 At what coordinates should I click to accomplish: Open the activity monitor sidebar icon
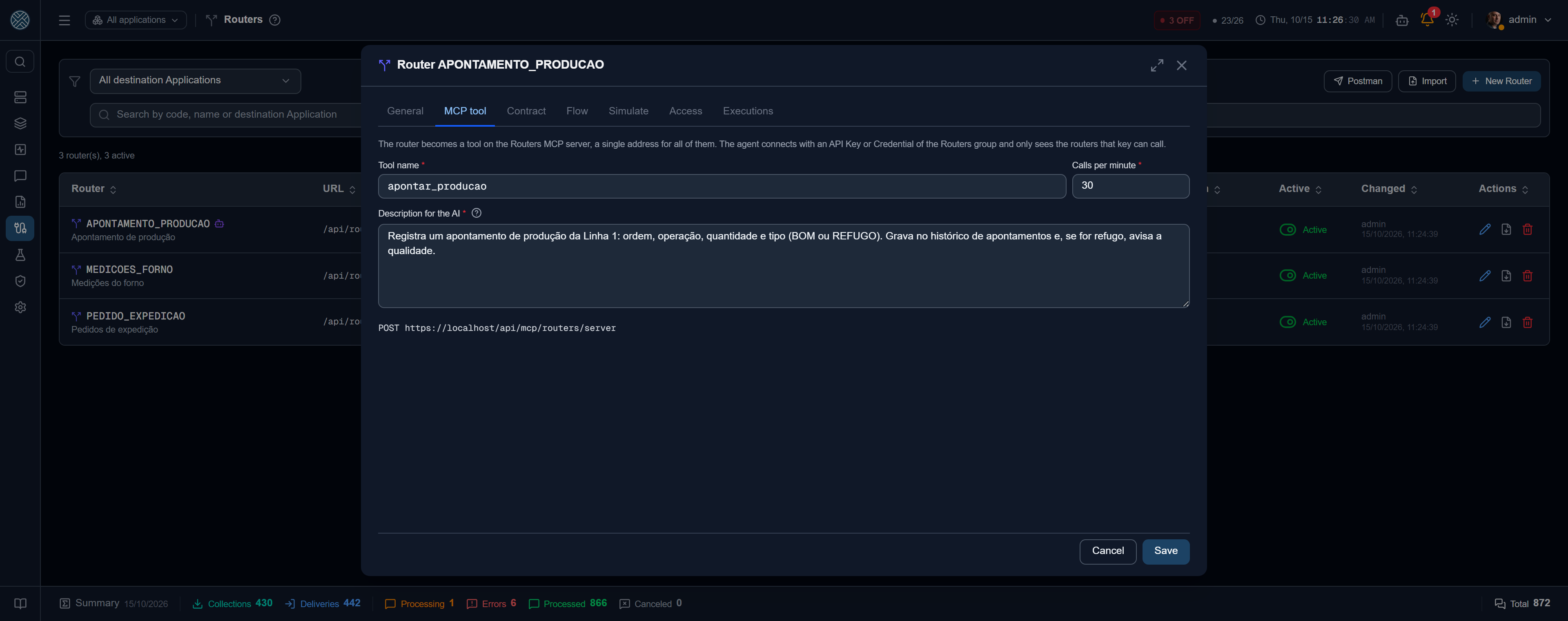20,150
